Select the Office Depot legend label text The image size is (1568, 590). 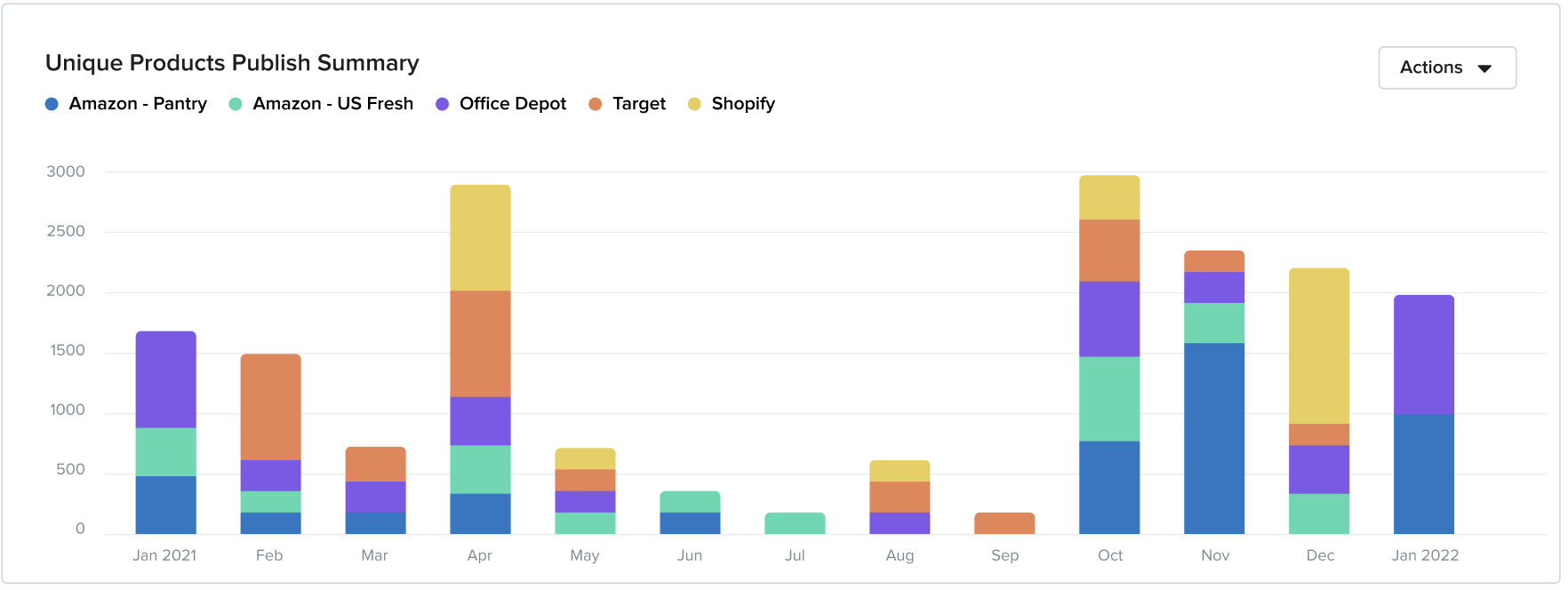512,104
